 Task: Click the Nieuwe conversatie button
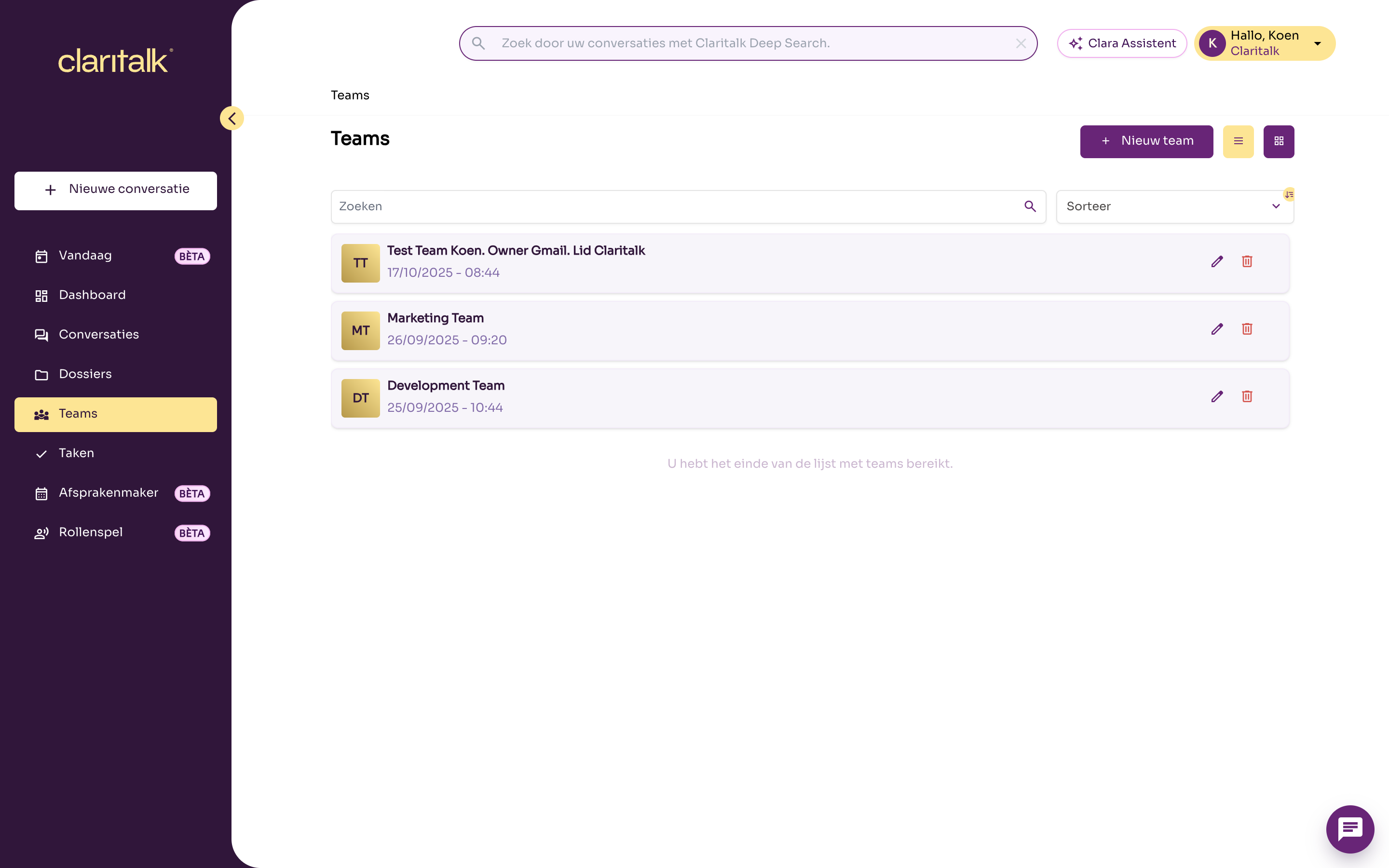pos(116,190)
